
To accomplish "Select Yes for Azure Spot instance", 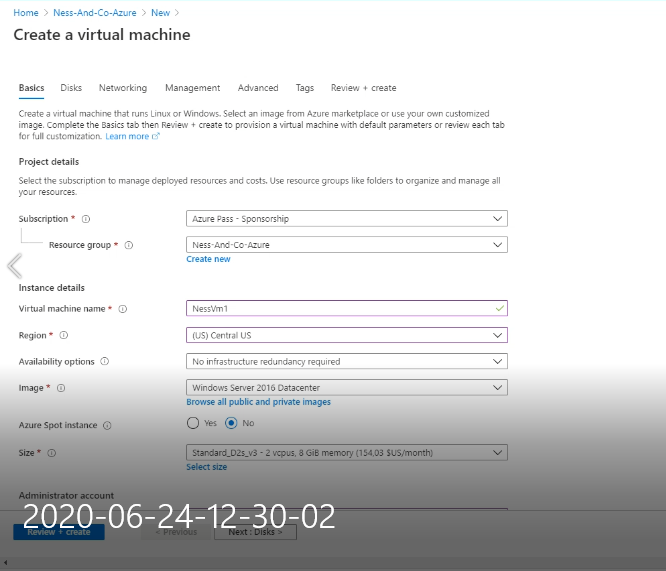I will click(x=193, y=423).
